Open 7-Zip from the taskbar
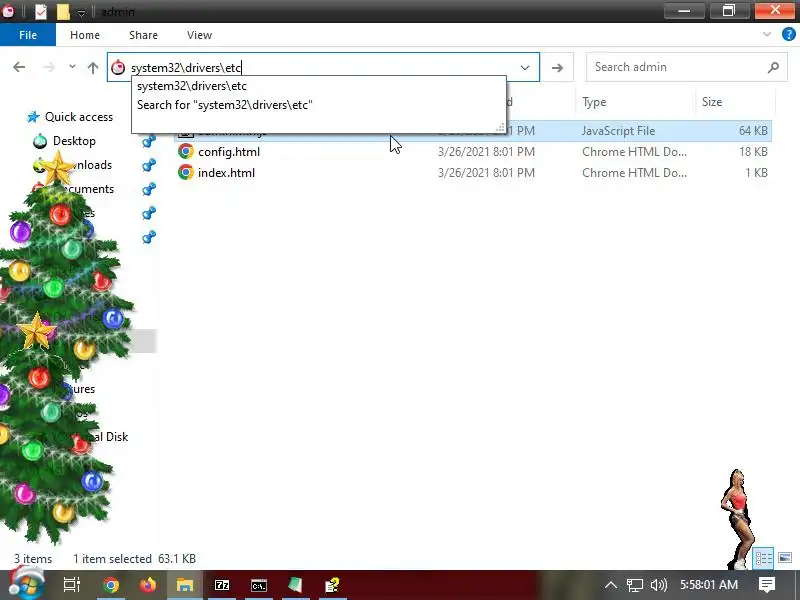This screenshot has width=800, height=600. 222,585
